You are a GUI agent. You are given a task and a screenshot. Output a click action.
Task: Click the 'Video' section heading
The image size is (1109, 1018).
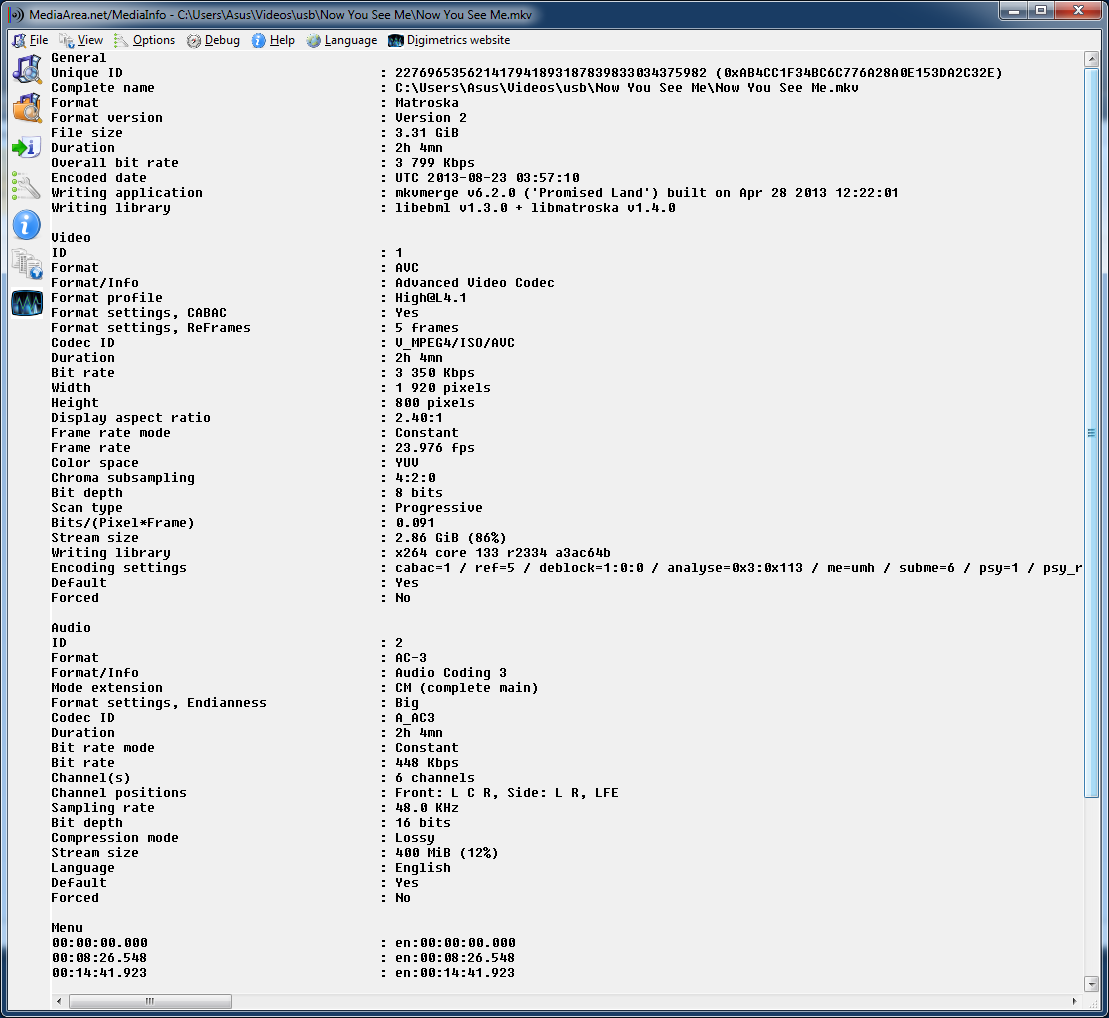click(71, 238)
